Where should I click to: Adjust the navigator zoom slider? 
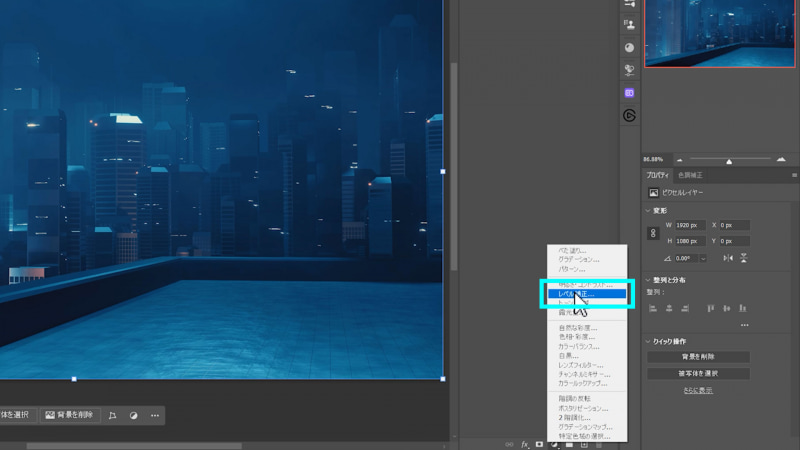pyautogui.click(x=729, y=161)
